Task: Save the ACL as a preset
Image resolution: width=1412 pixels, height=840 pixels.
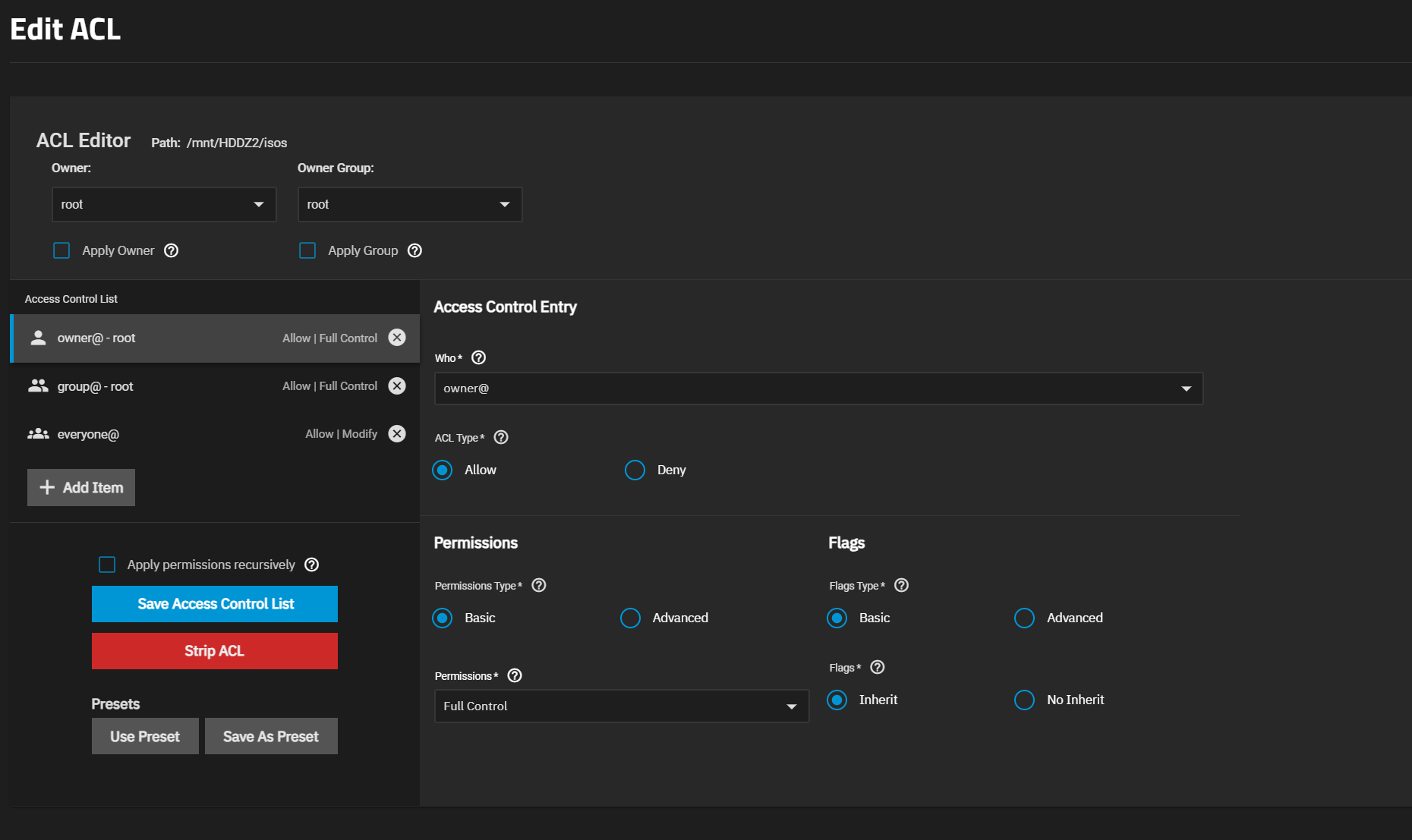Action: [271, 735]
